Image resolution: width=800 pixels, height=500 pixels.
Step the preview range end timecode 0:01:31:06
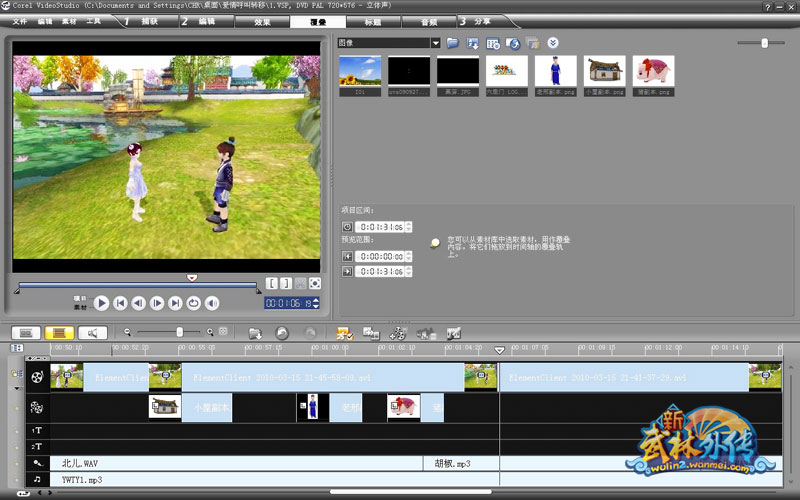tap(408, 271)
